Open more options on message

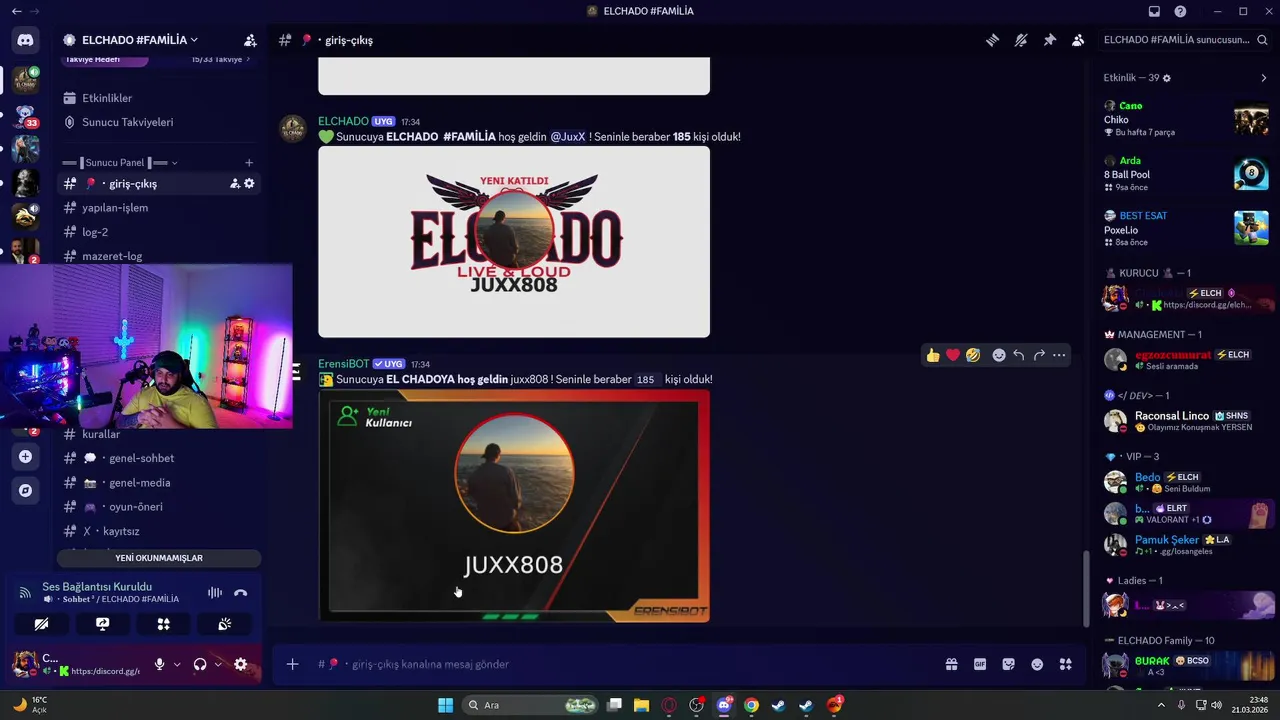tap(1059, 355)
